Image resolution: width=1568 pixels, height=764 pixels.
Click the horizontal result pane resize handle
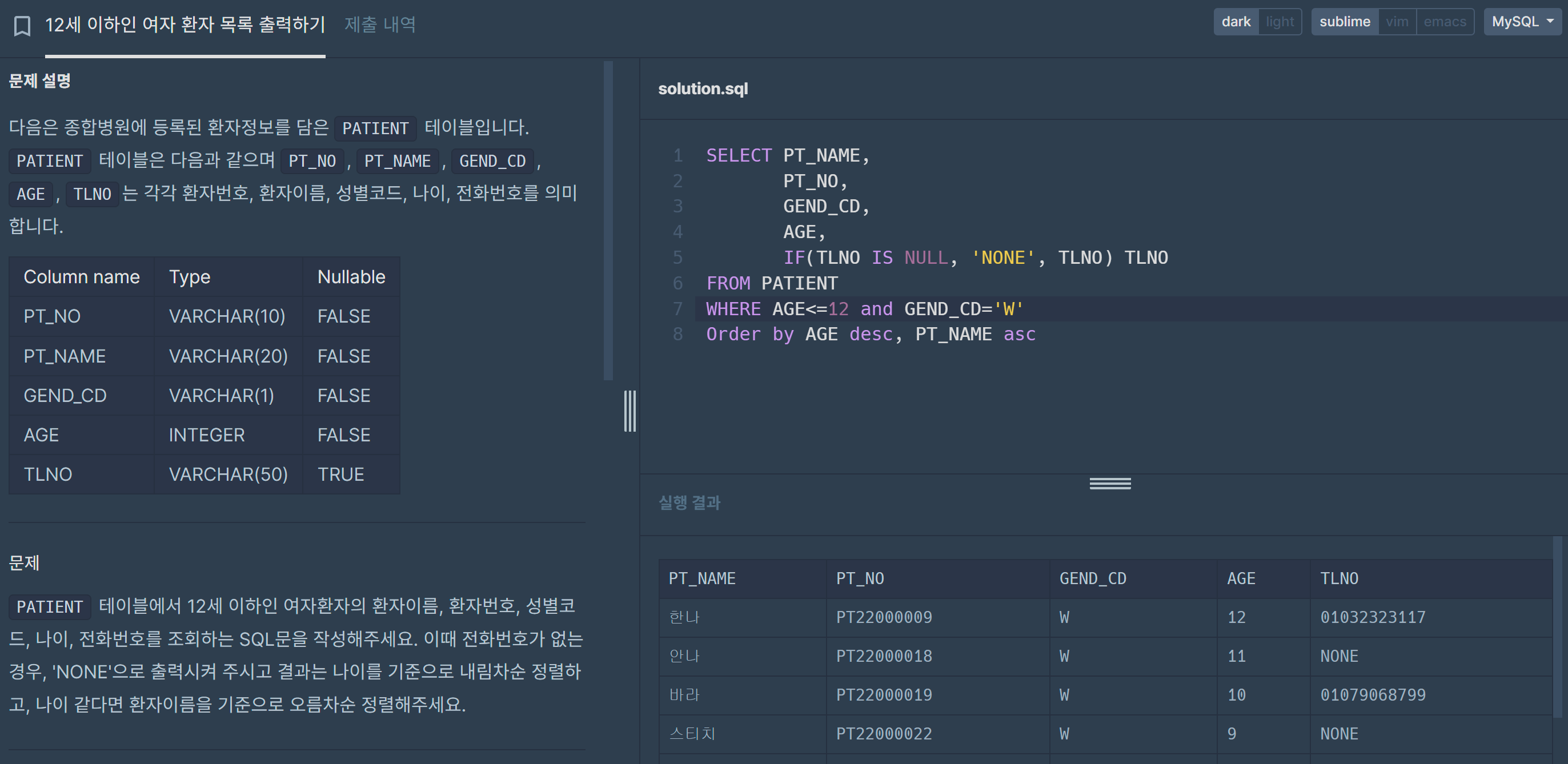coord(1110,484)
